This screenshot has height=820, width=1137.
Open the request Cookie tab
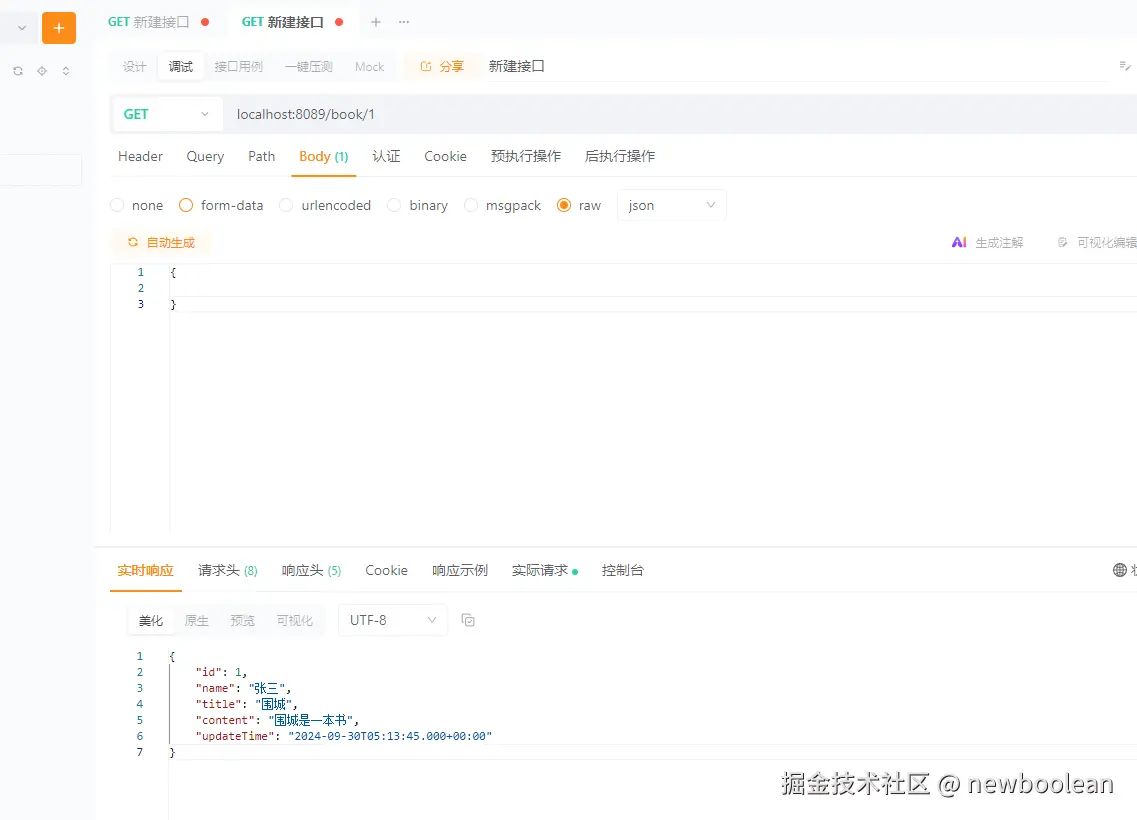[x=445, y=156]
